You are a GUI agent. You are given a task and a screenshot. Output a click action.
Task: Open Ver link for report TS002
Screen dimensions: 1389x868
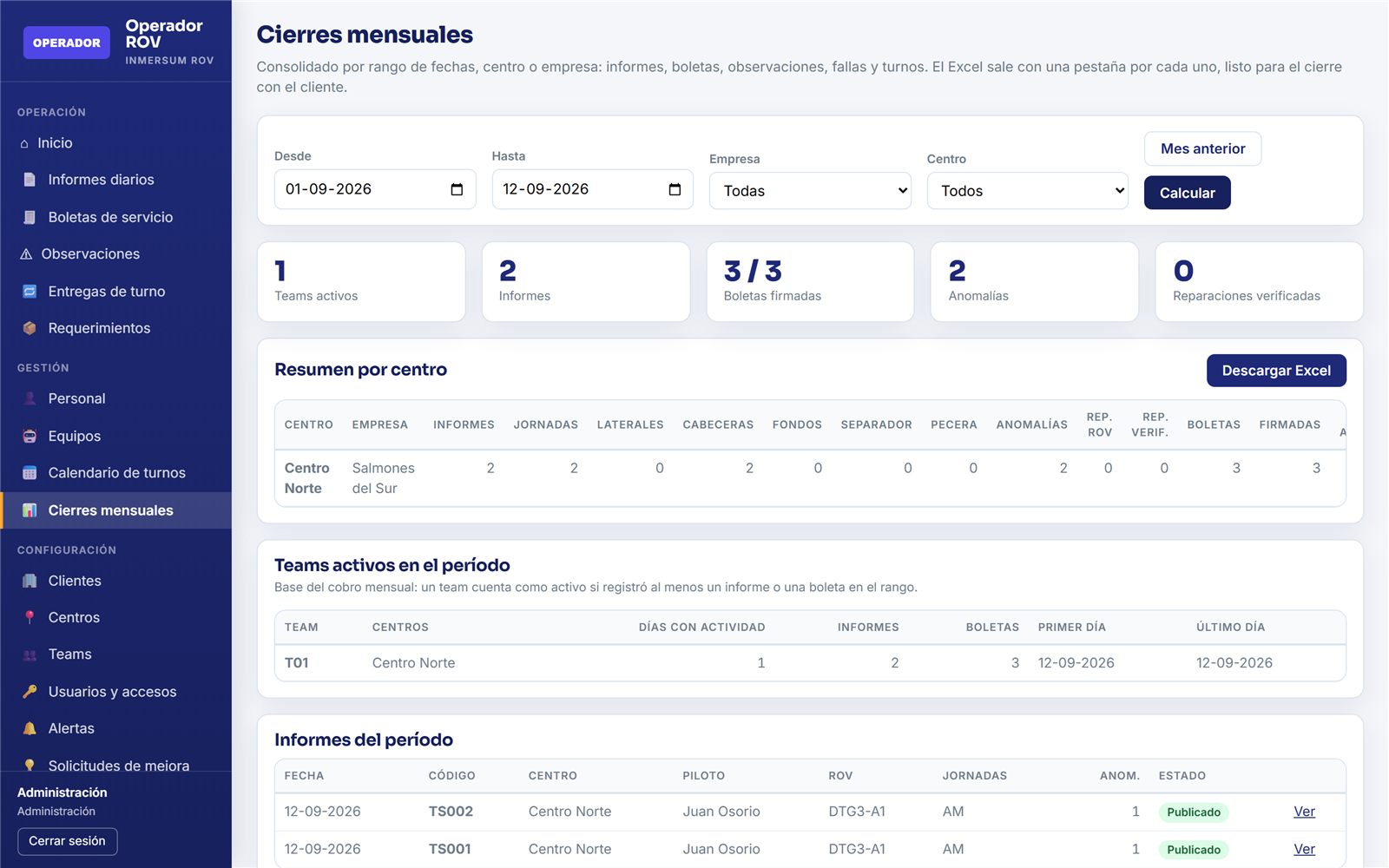pyautogui.click(x=1304, y=812)
